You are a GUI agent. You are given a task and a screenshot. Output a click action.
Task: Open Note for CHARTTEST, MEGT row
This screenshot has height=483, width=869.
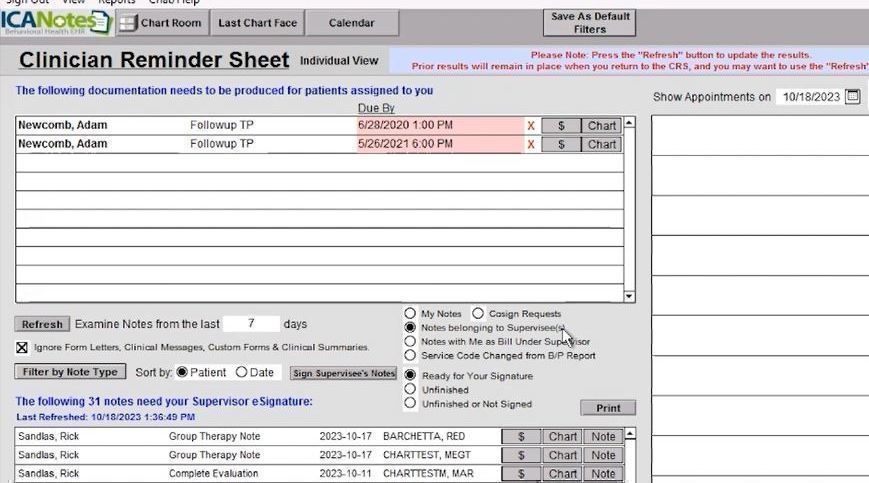tap(603, 455)
